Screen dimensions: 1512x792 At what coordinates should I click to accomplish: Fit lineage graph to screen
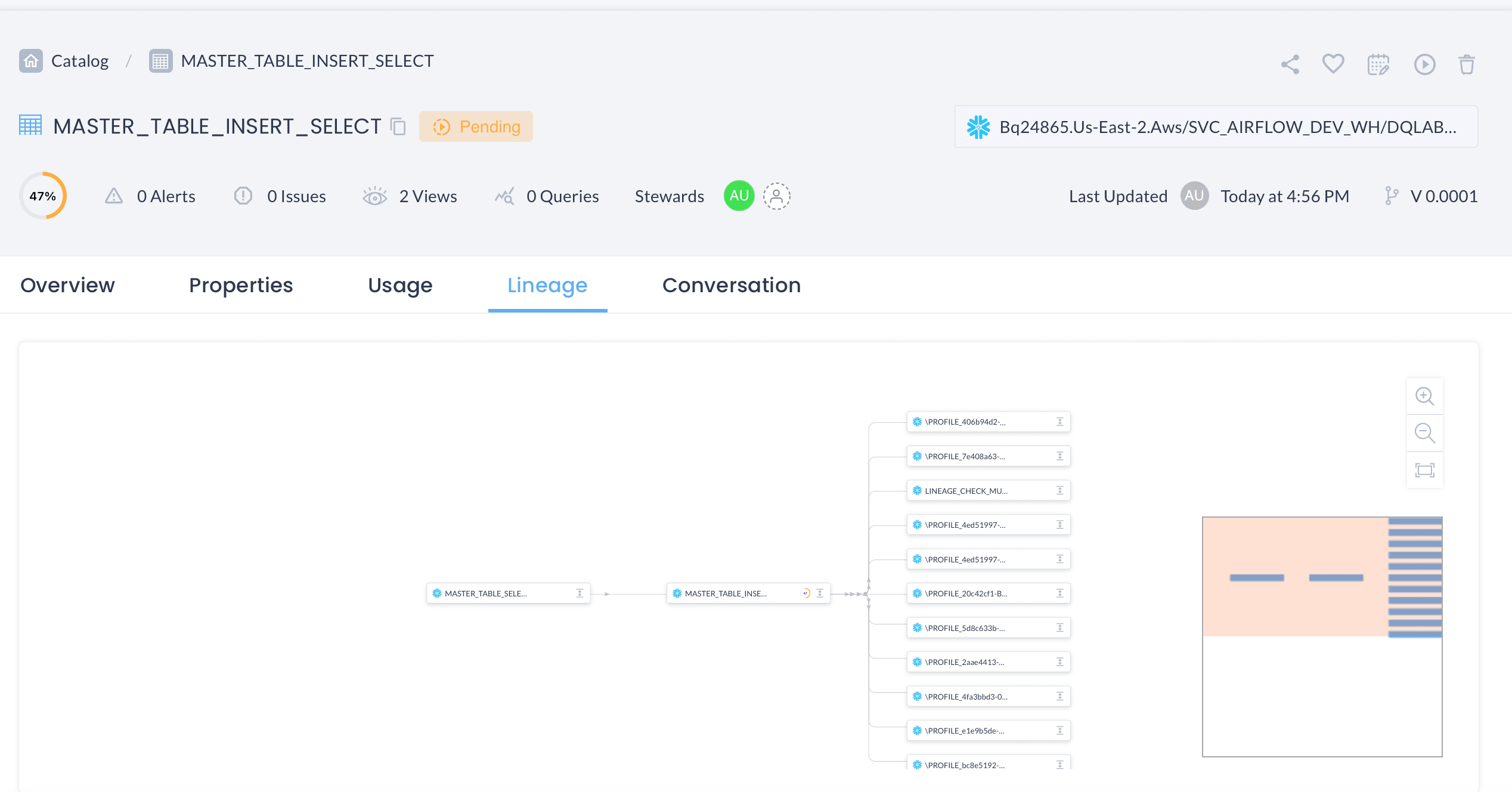point(1424,470)
